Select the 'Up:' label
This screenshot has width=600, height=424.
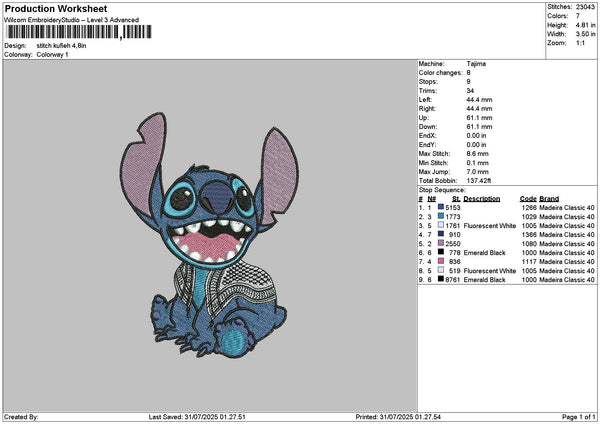click(424, 118)
